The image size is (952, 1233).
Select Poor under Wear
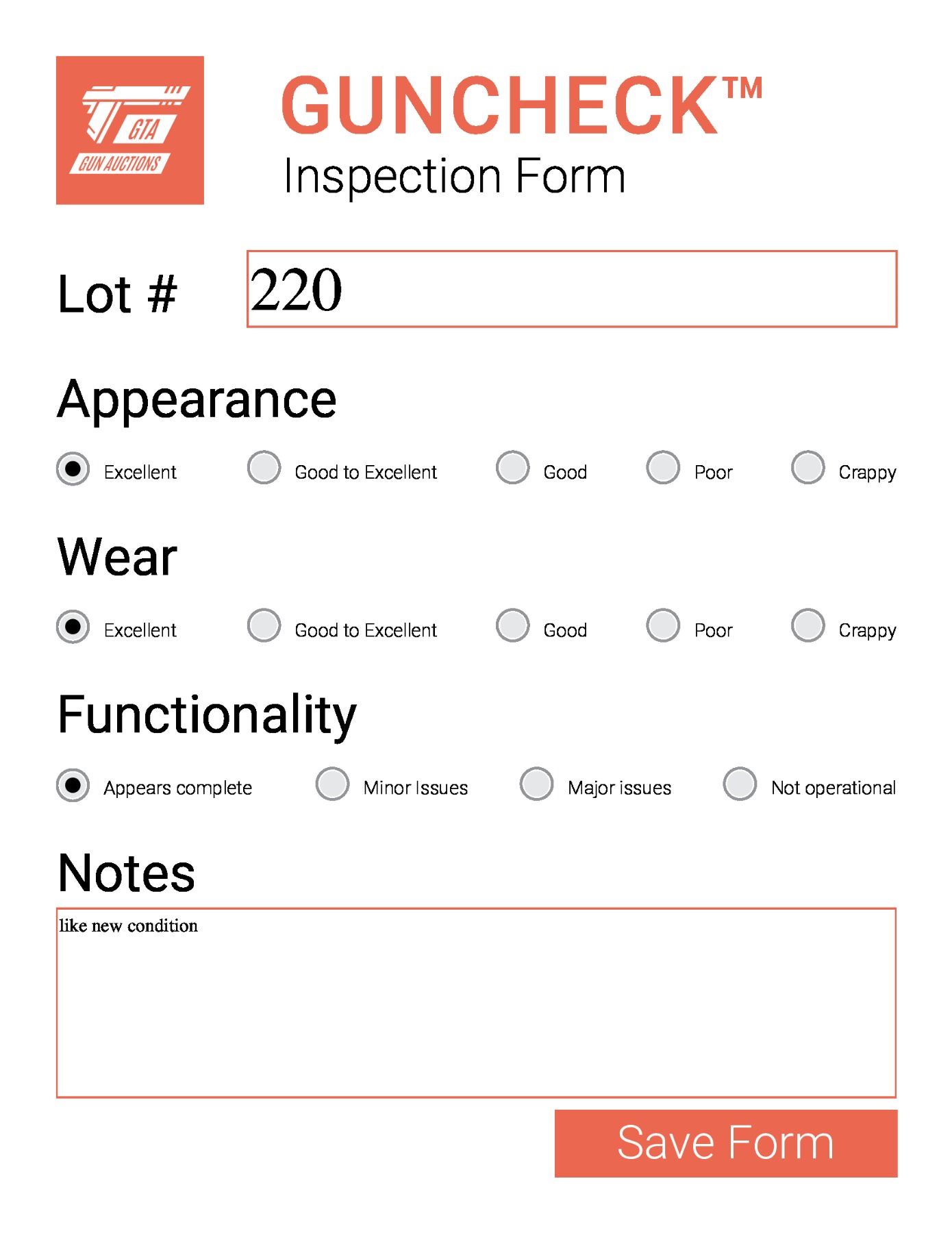pos(663,625)
